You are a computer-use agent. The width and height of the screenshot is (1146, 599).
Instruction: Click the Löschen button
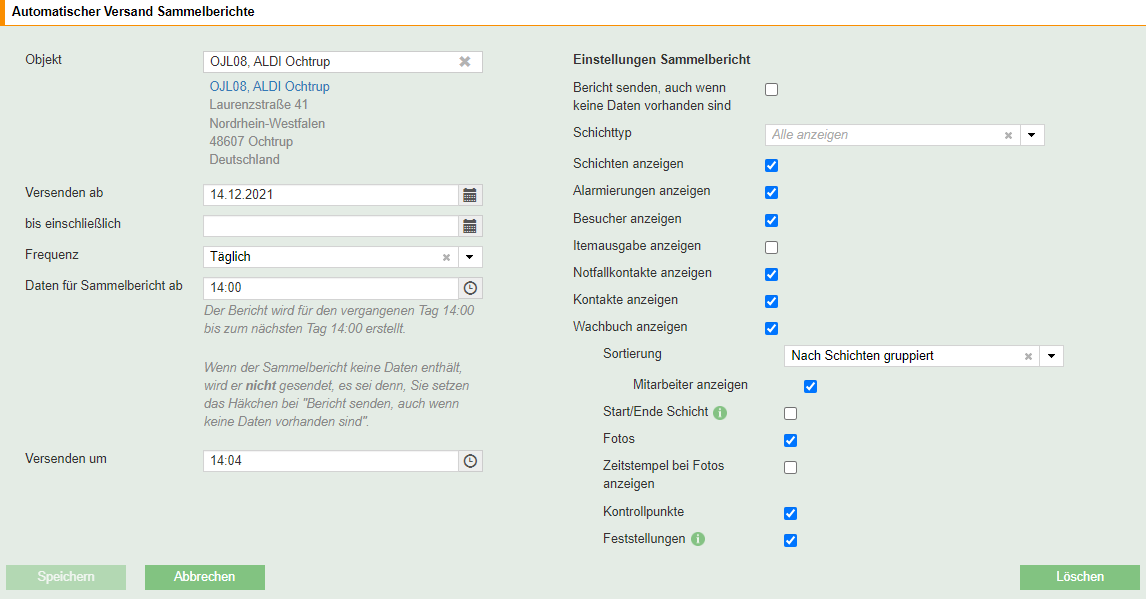click(x=1079, y=577)
